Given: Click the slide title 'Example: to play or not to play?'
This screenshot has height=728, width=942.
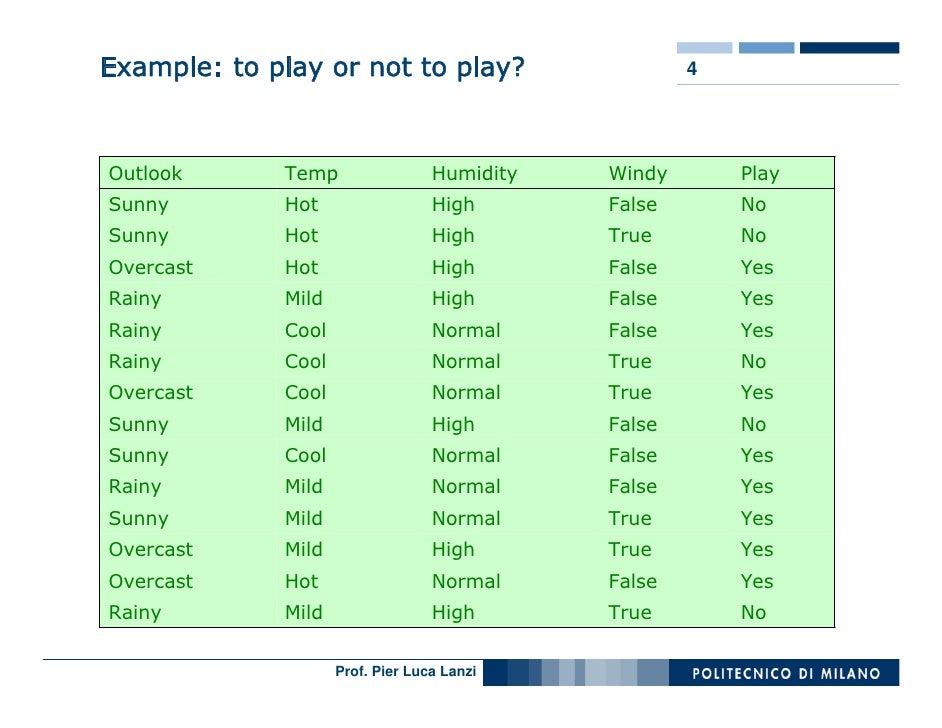Looking at the screenshot, I should point(312,68).
